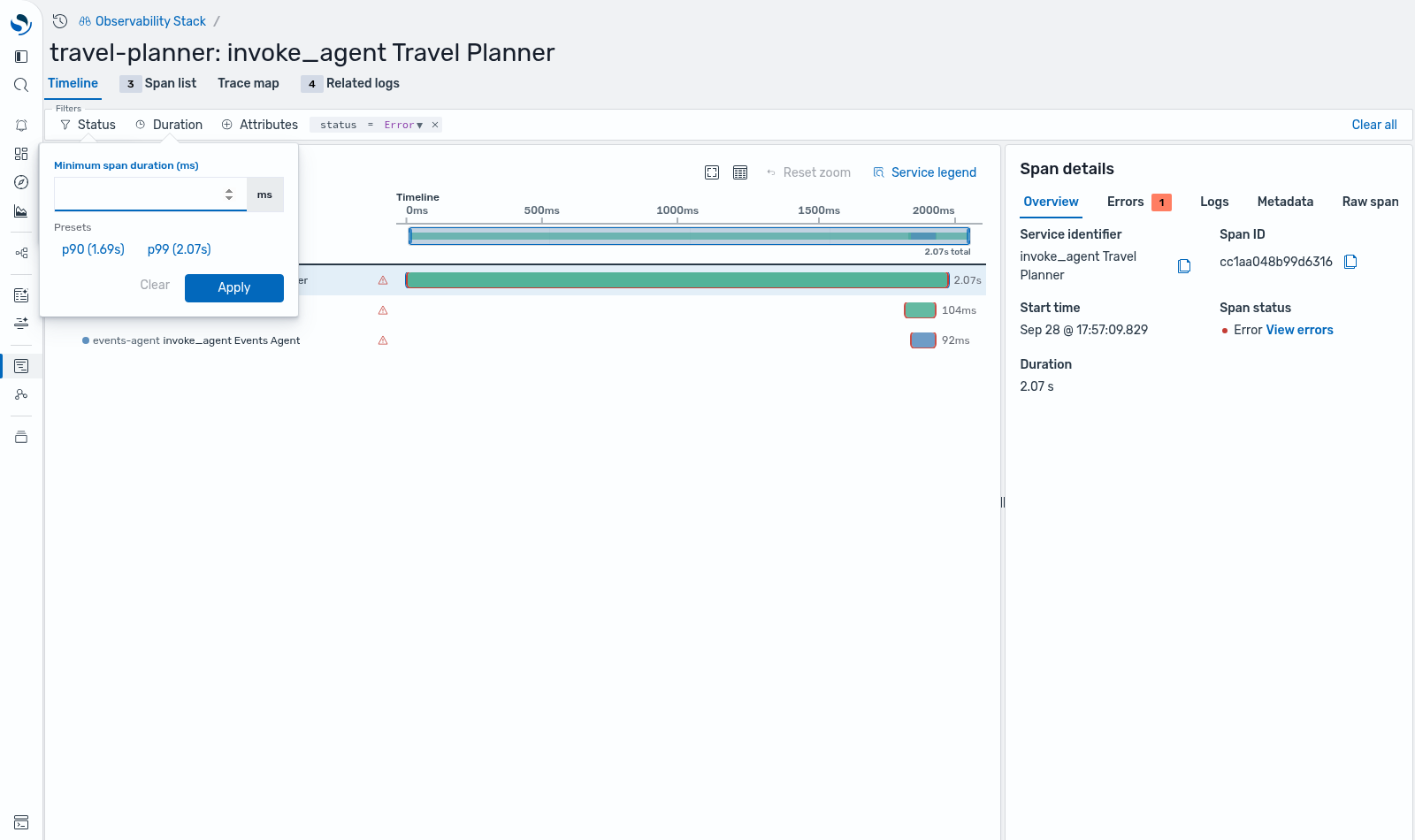The width and height of the screenshot is (1415, 840).
Task: Open the Error operator dropdown in filter chip
Action: [403, 125]
